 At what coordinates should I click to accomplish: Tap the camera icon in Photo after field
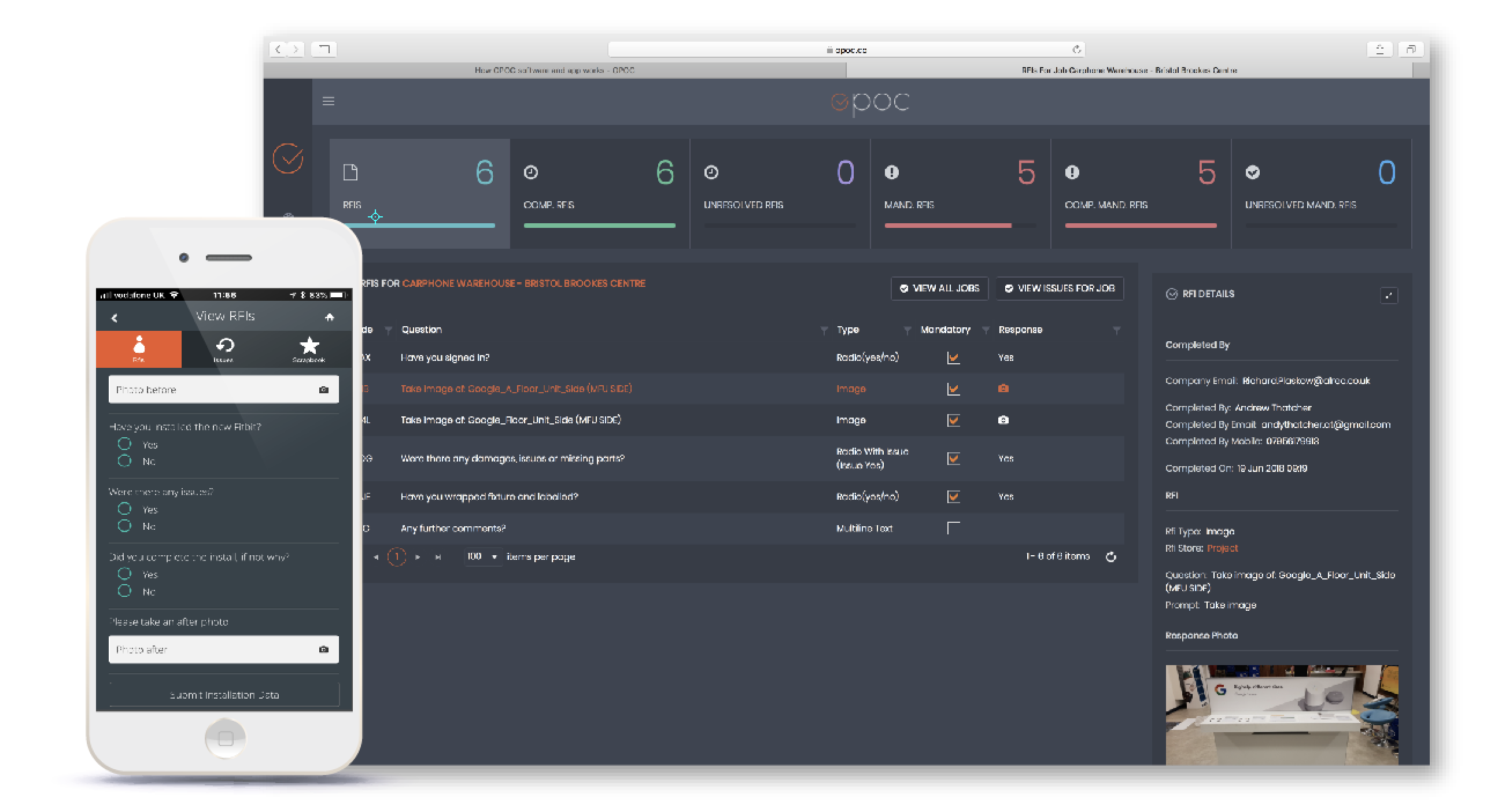pyautogui.click(x=324, y=649)
